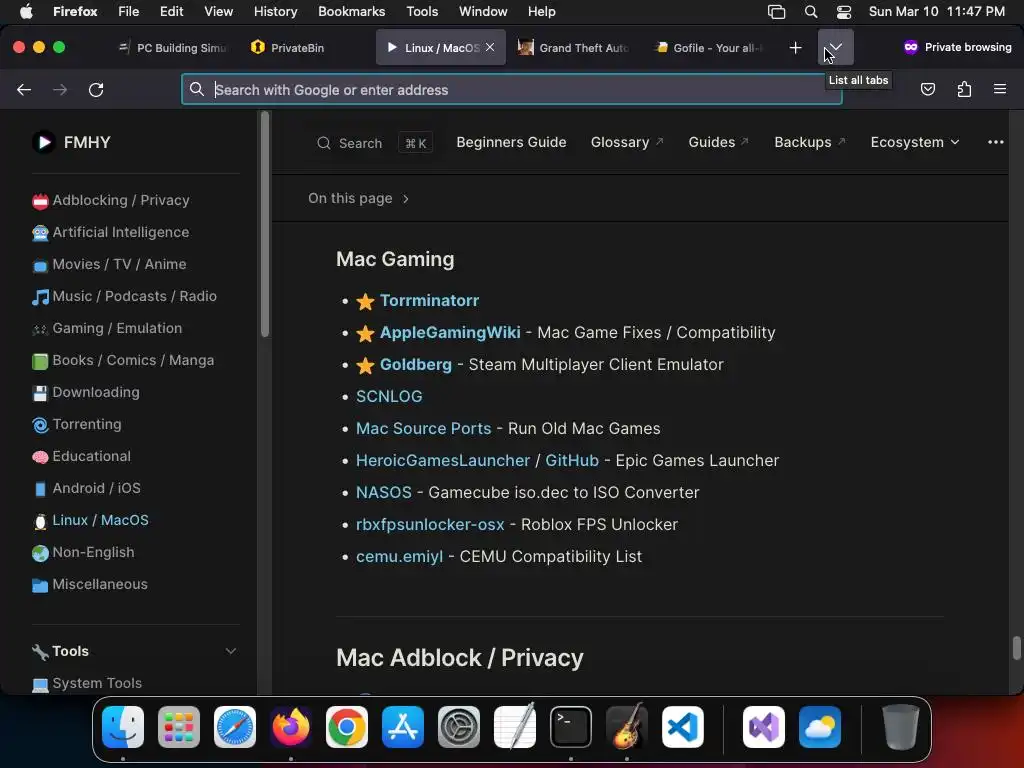Open Launchpad from the dock
The image size is (1024, 768).
pos(179,727)
